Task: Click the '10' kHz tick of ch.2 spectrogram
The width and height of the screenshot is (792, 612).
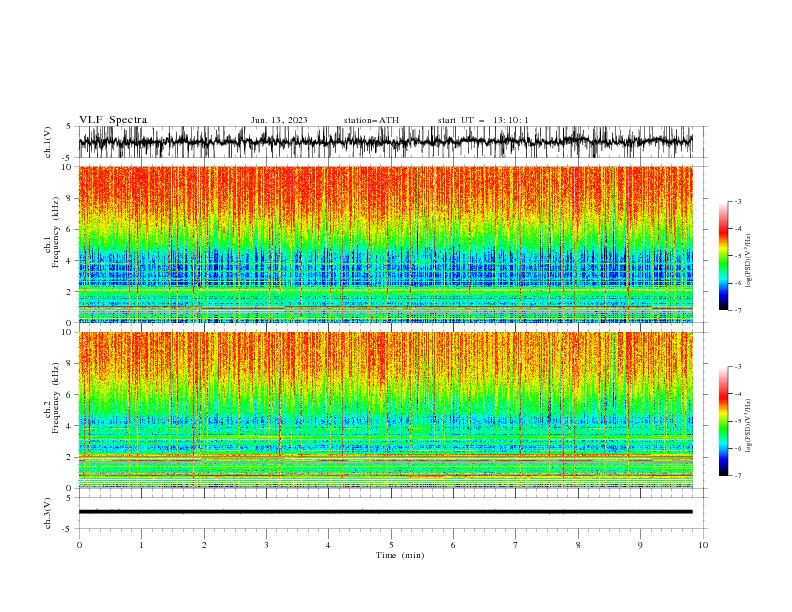Action: tap(67, 332)
